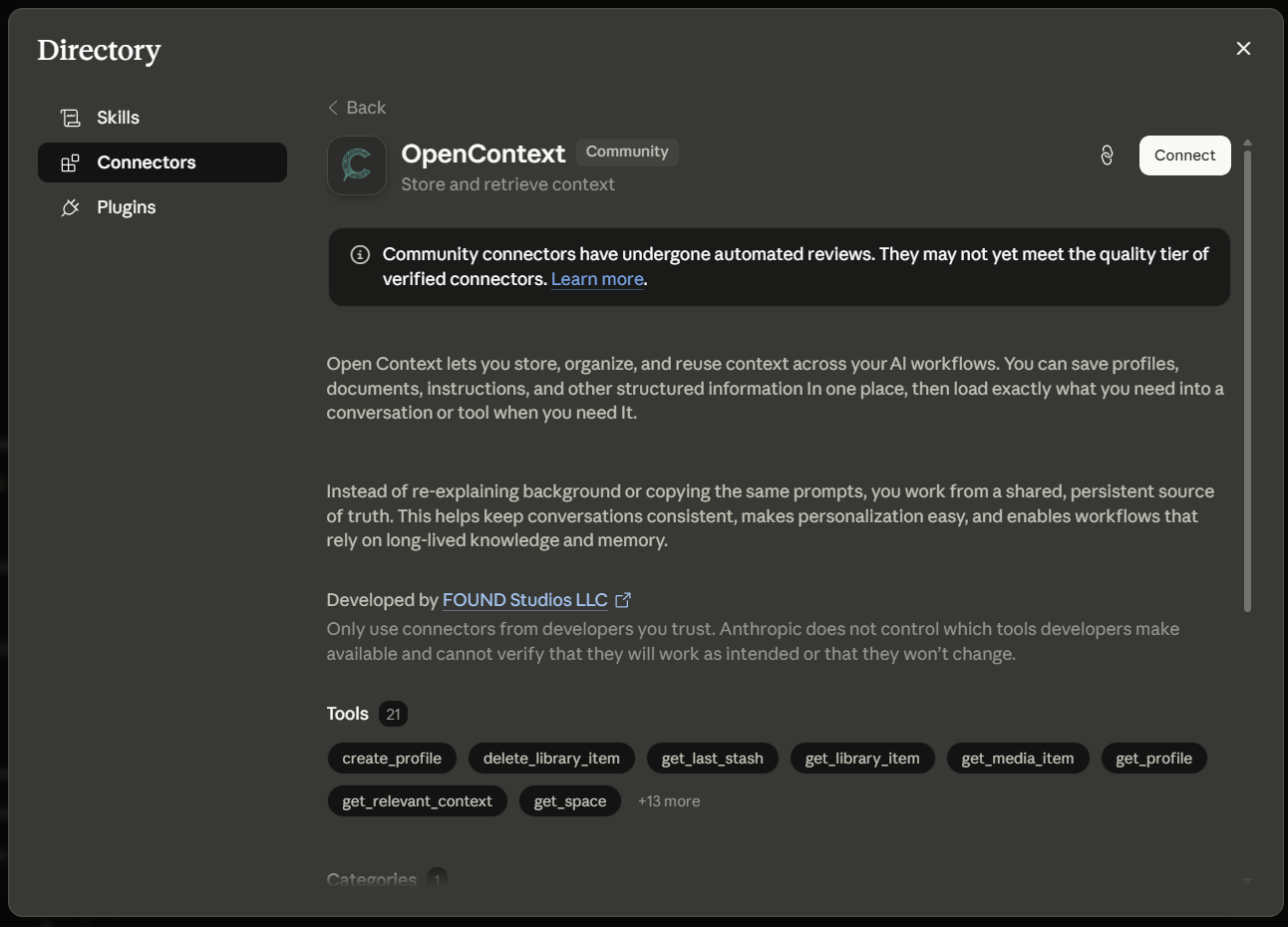
Task: Click the OpenContext title text
Action: pyautogui.click(x=483, y=154)
